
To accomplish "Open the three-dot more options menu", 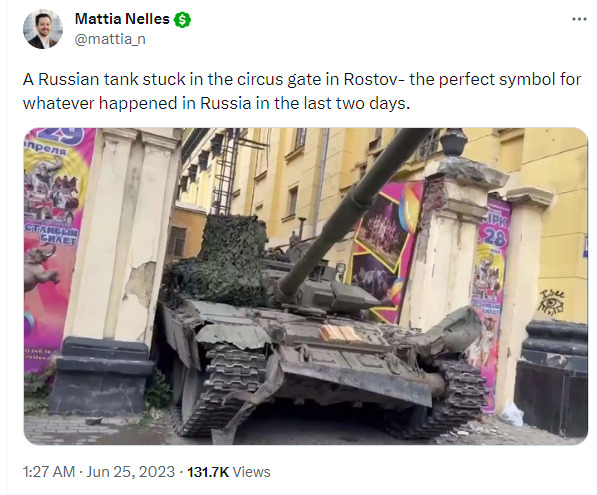I will tap(579, 19).
